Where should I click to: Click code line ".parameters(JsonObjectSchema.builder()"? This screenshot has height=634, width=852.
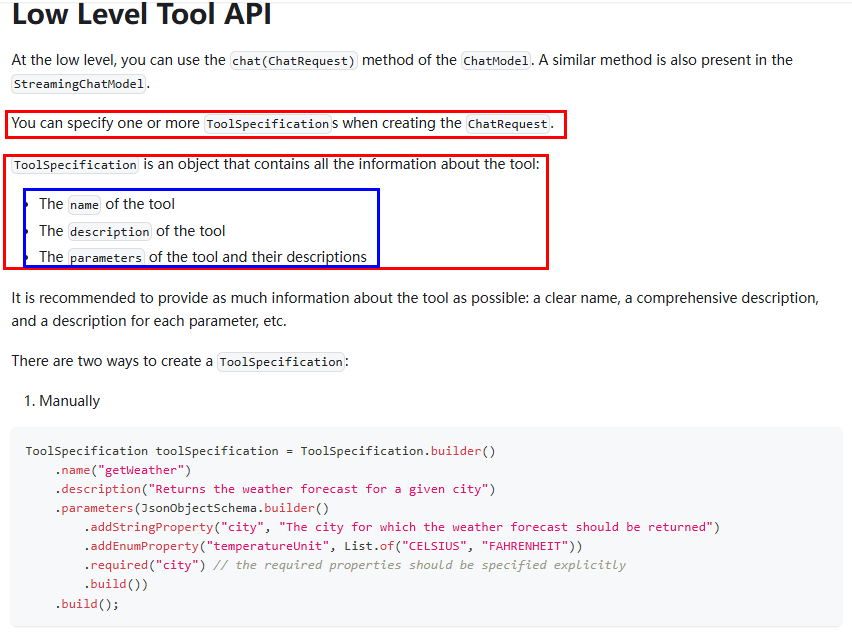click(x=192, y=508)
